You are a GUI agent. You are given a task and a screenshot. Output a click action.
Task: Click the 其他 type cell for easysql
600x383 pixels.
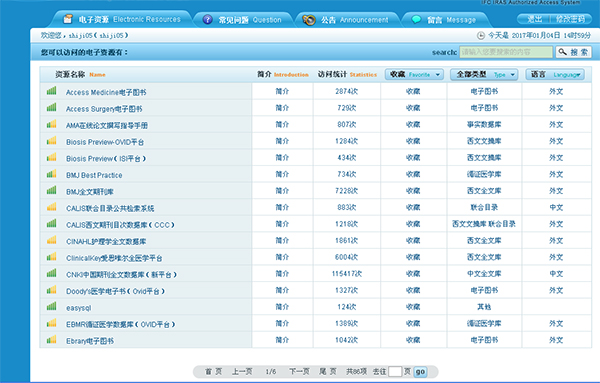tap(484, 306)
